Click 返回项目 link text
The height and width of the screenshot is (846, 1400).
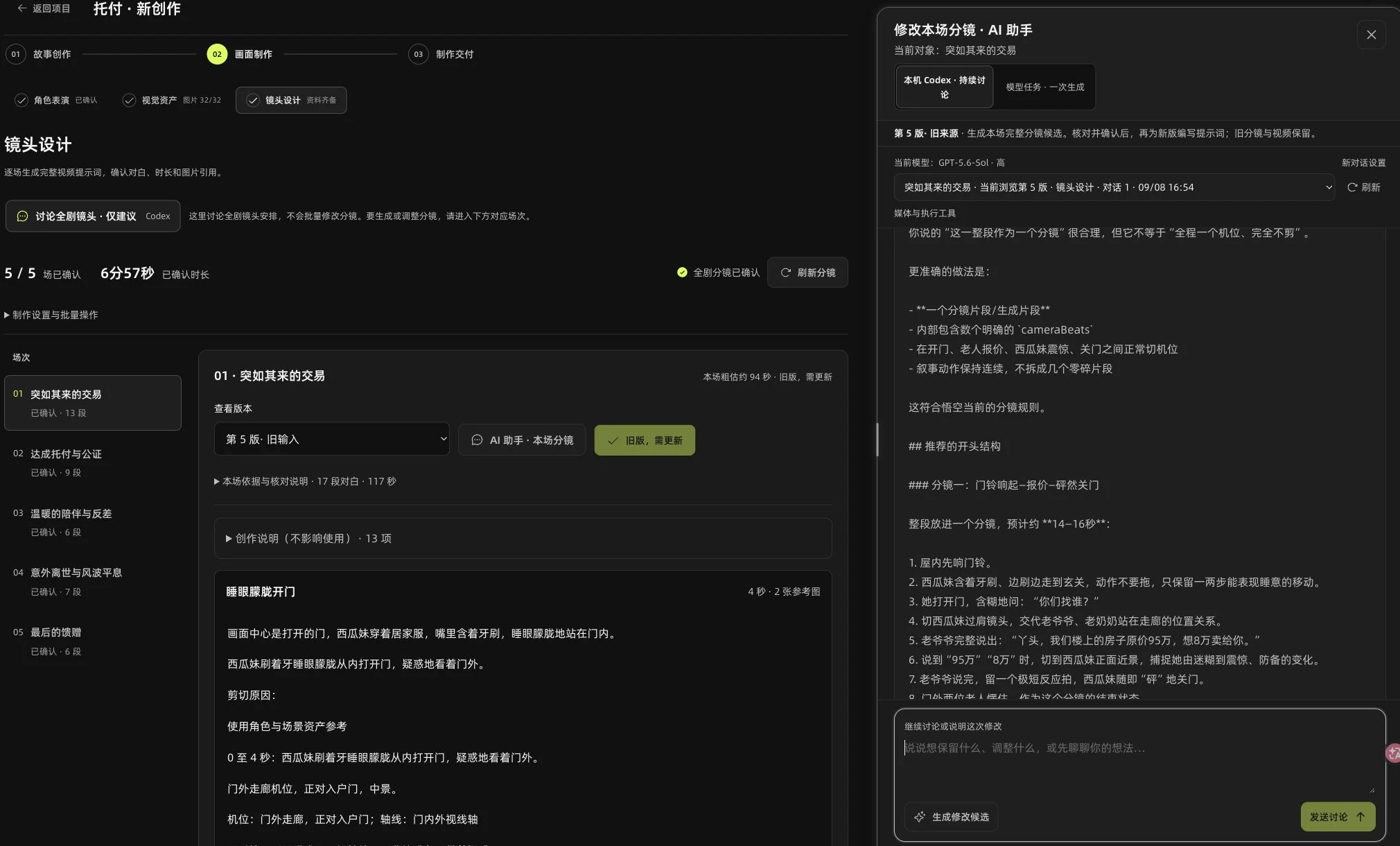tap(51, 8)
